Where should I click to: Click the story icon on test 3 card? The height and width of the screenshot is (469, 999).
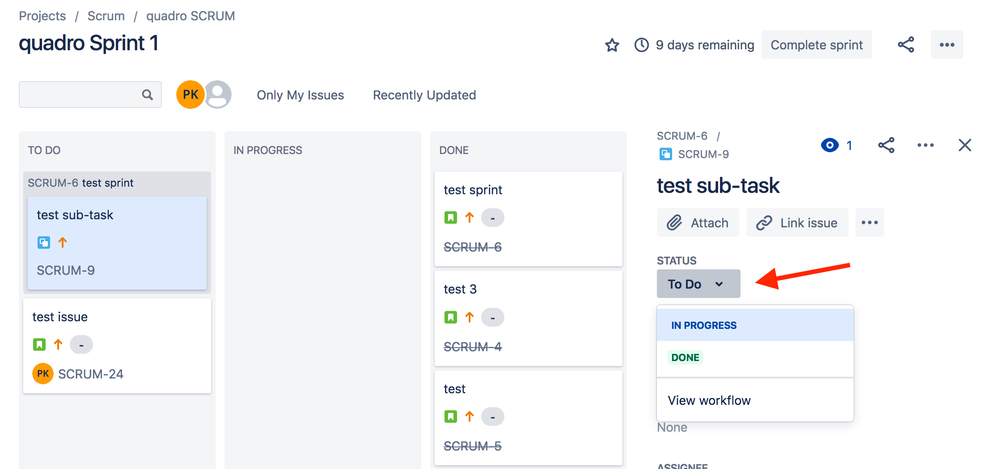click(x=450, y=317)
